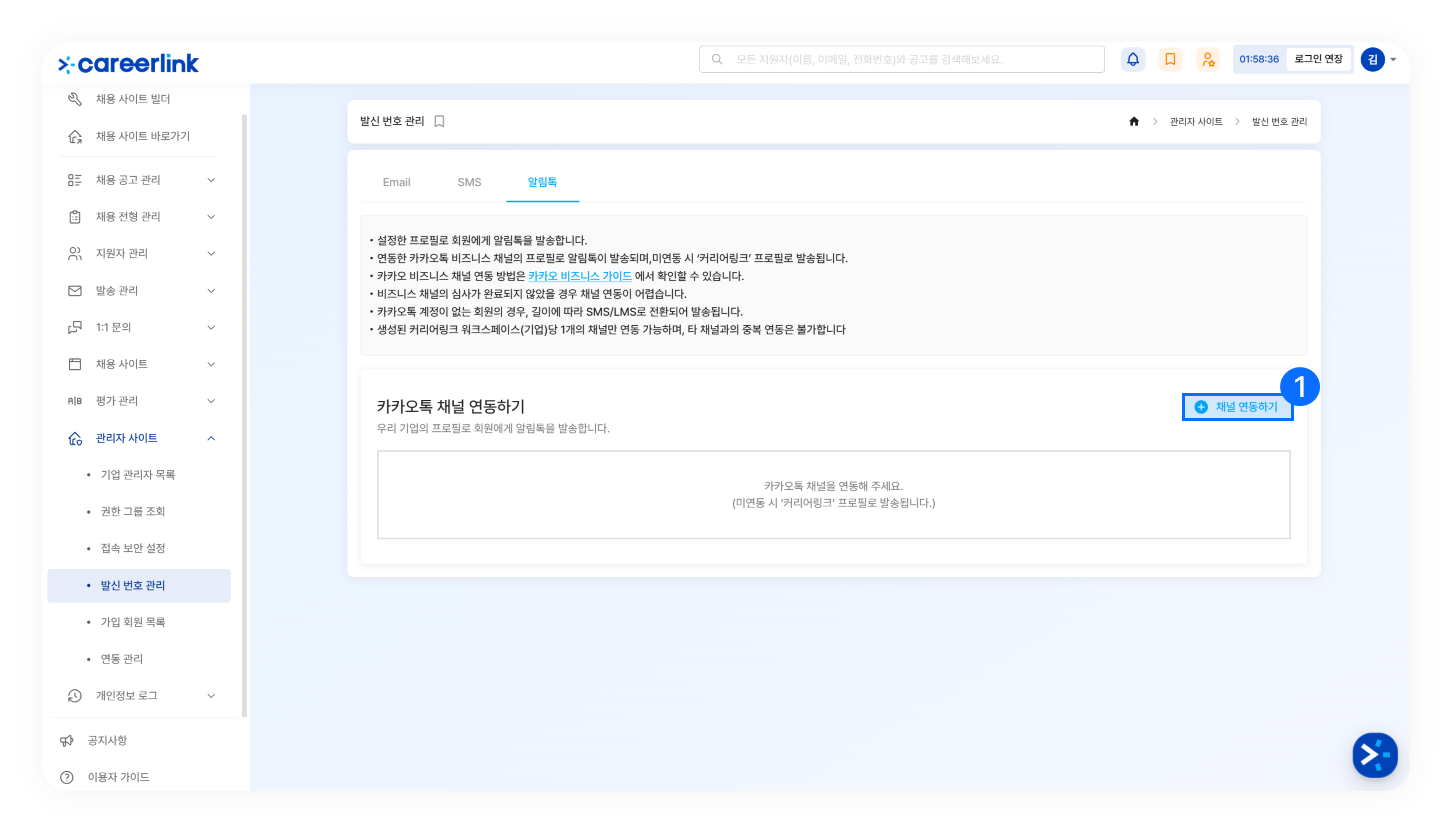Click the 채용 사이트 바로가기 house icon
The width and height of the screenshot is (1452, 833).
(x=75, y=136)
